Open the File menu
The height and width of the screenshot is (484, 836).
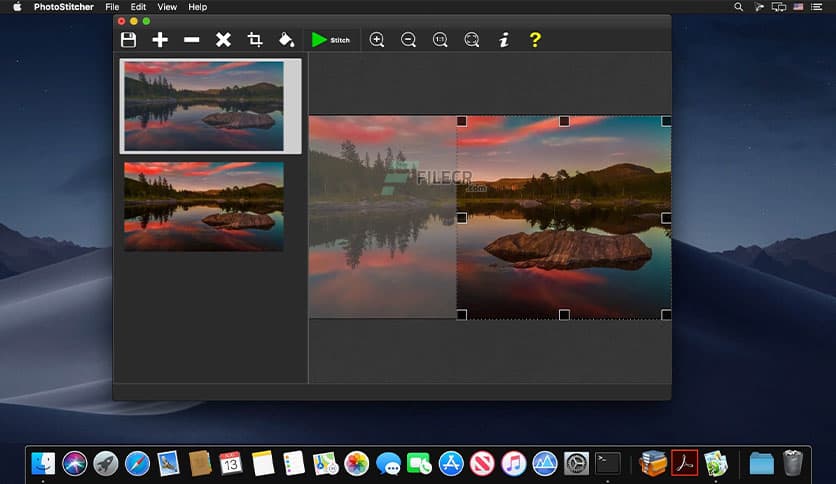112,7
